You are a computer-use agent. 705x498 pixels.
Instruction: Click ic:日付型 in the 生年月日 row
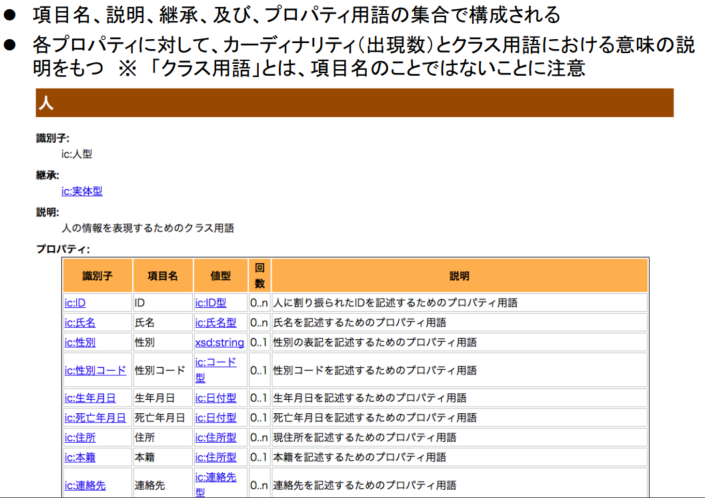pyautogui.click(x=215, y=397)
